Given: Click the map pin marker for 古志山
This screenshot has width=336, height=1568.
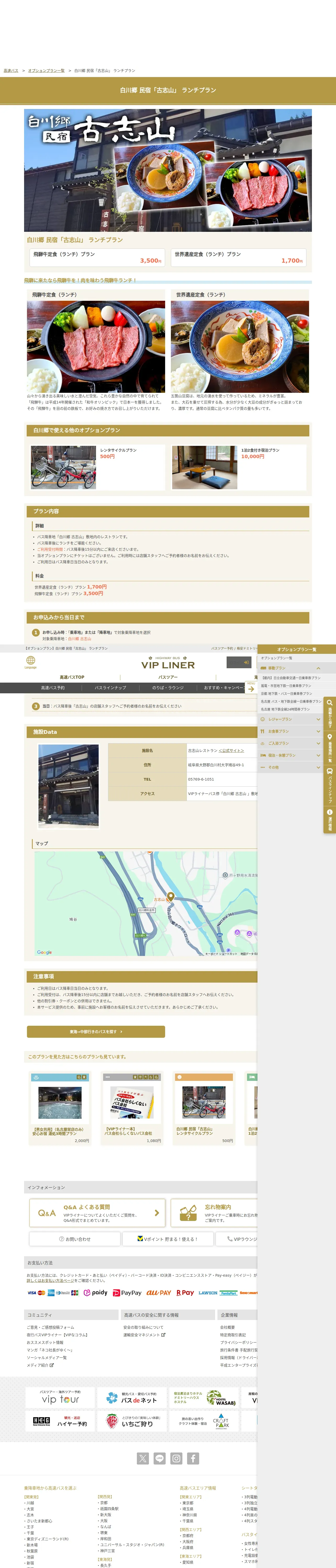Looking at the screenshot, I should click(171, 896).
